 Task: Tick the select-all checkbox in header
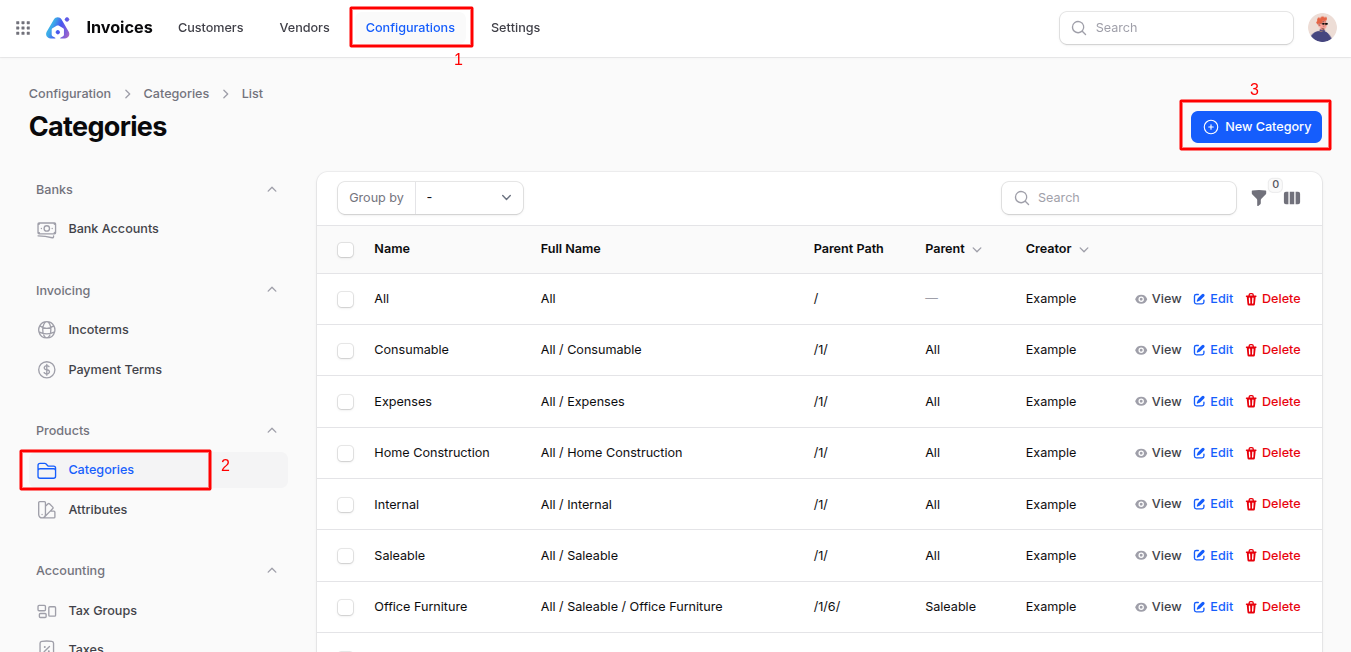[x=346, y=250]
